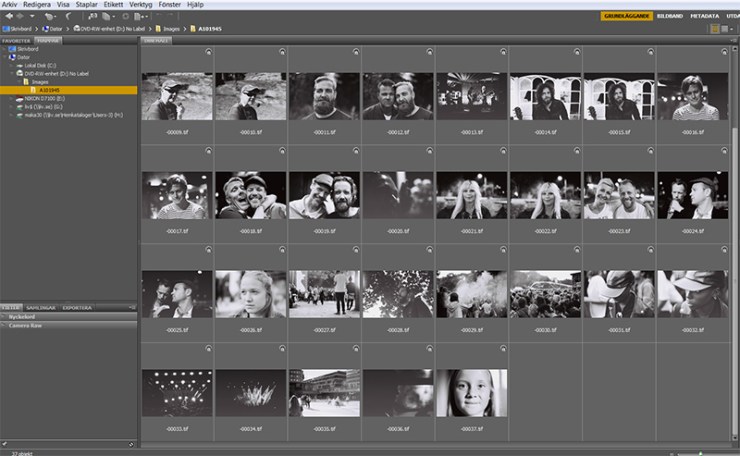The width and height of the screenshot is (740, 456).
Task: Click the Forward navigation arrow in toolbar
Action: point(21,16)
